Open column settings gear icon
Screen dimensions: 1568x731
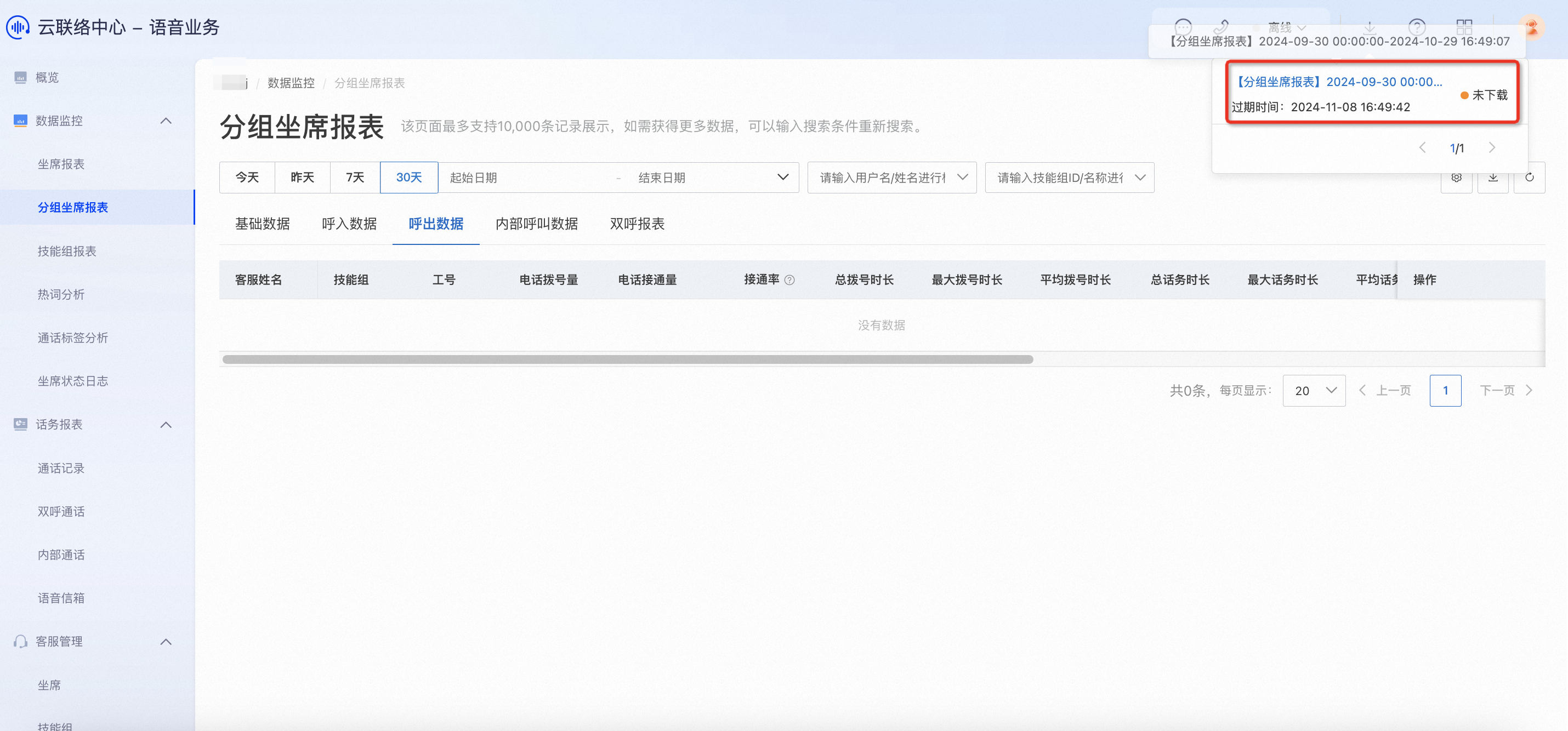click(1457, 178)
